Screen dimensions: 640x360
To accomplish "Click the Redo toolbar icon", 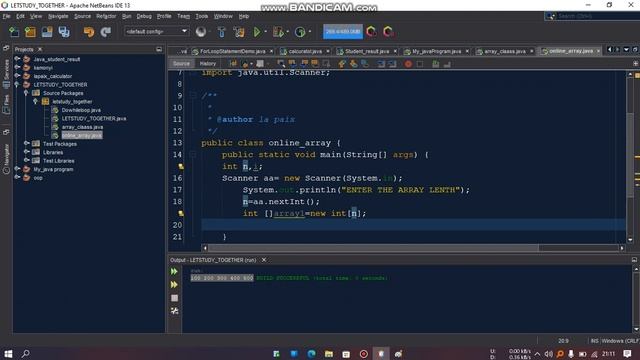I will tap(106, 32).
